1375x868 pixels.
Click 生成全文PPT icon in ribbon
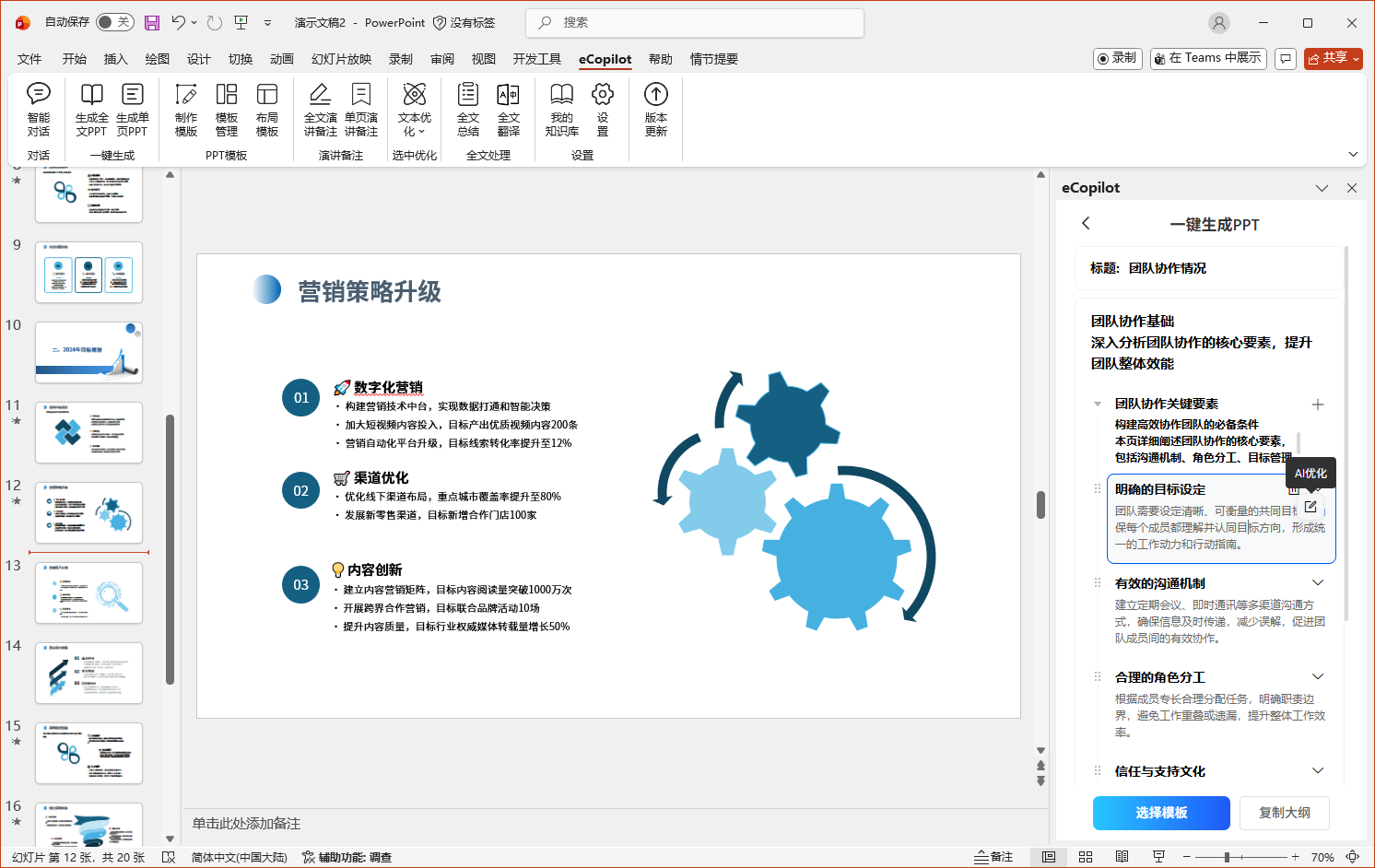click(x=91, y=110)
